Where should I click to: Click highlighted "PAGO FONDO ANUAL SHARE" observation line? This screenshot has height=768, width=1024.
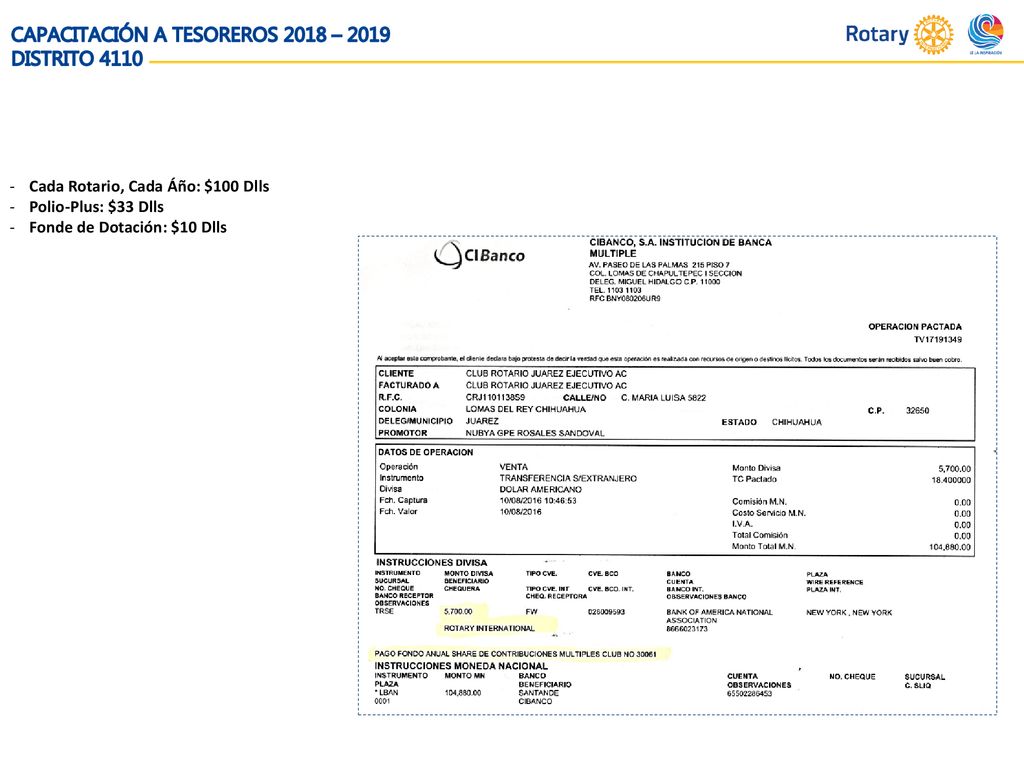click(x=515, y=654)
